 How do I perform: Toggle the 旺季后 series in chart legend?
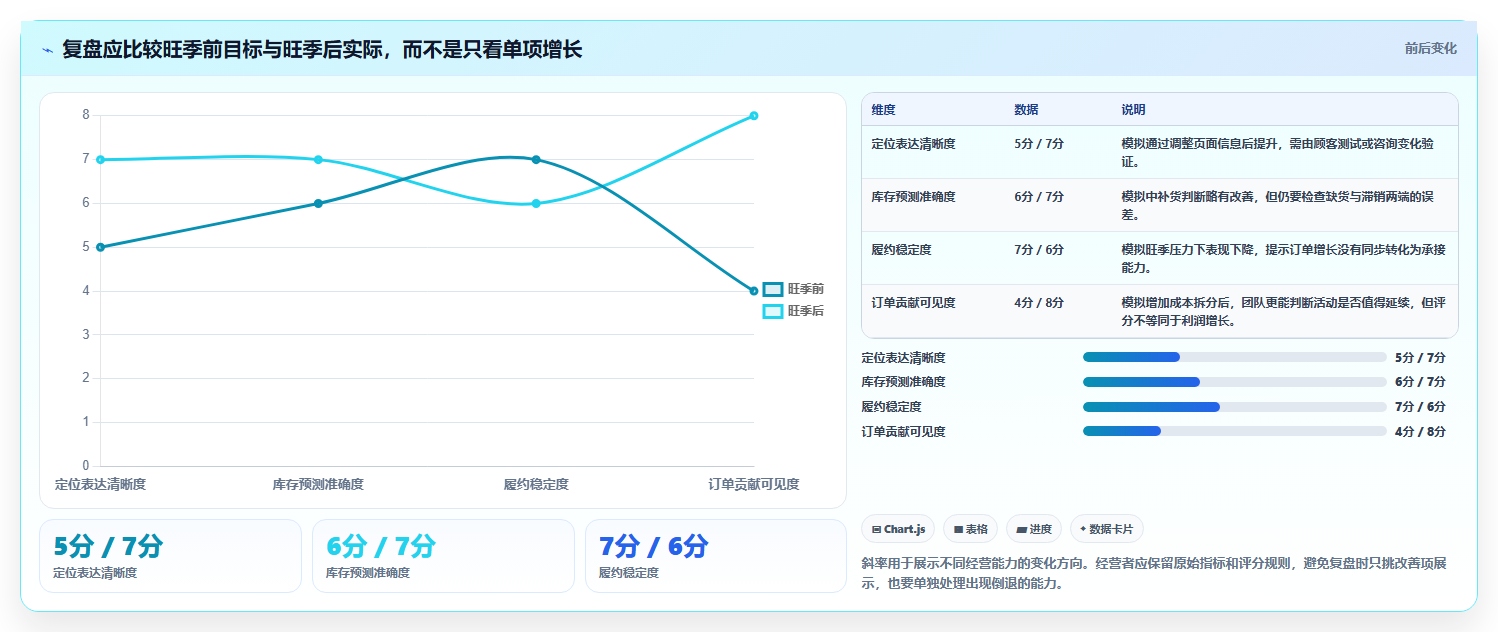(x=793, y=311)
